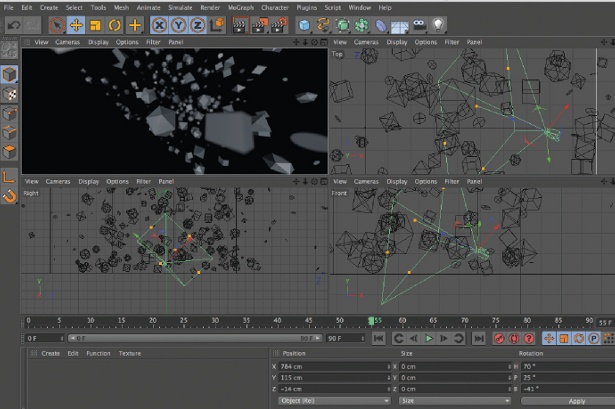This screenshot has width=615, height=409.
Task: Add a light object with the bulb icon
Action: [x=439, y=24]
